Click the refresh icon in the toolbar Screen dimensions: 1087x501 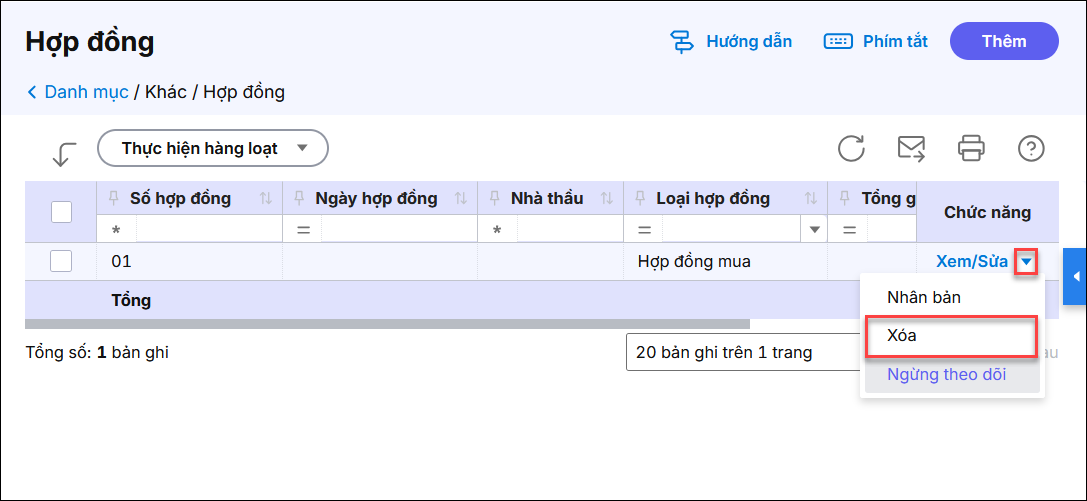(x=851, y=149)
